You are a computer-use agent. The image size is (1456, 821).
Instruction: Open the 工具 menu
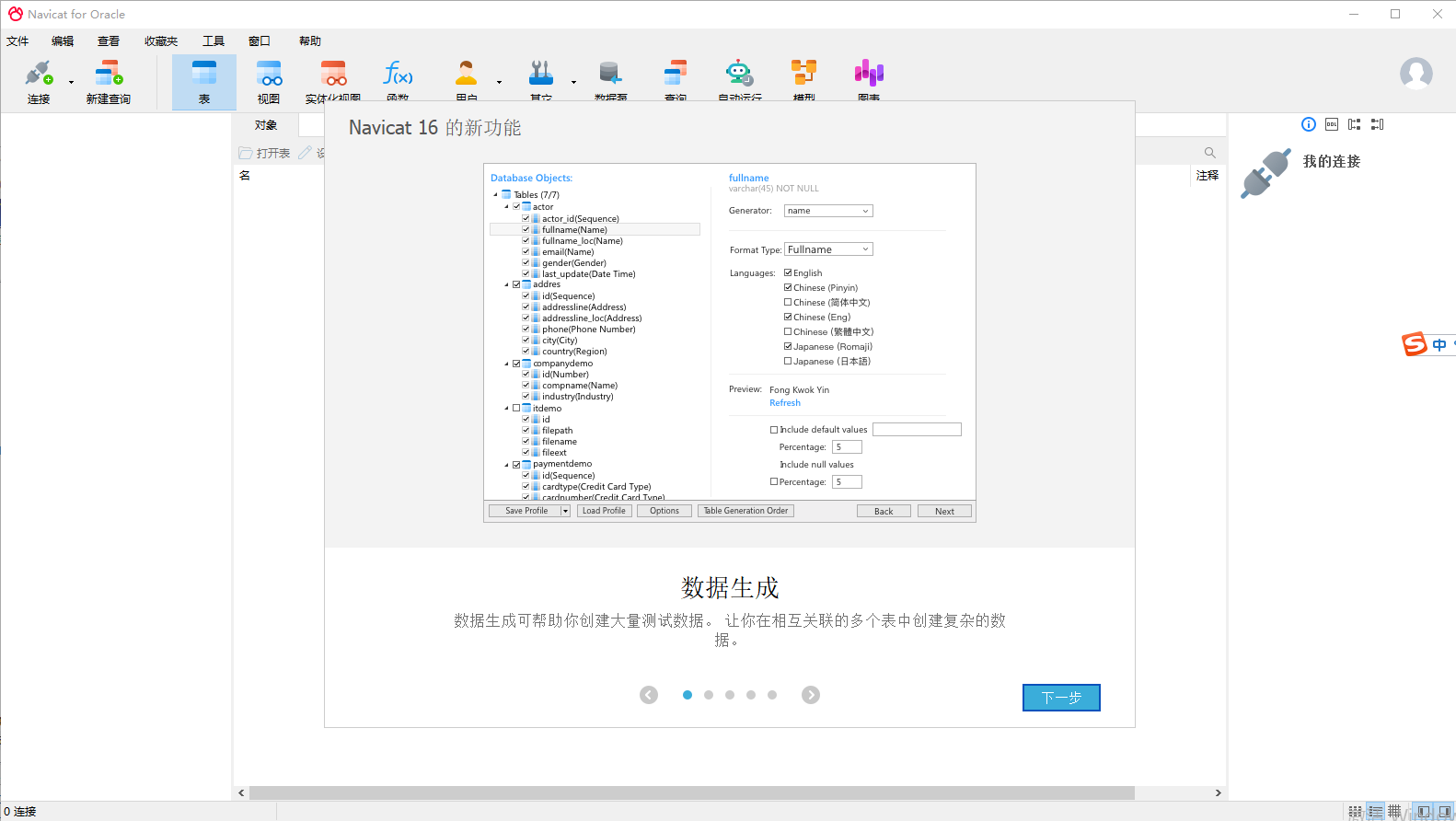pos(214,41)
